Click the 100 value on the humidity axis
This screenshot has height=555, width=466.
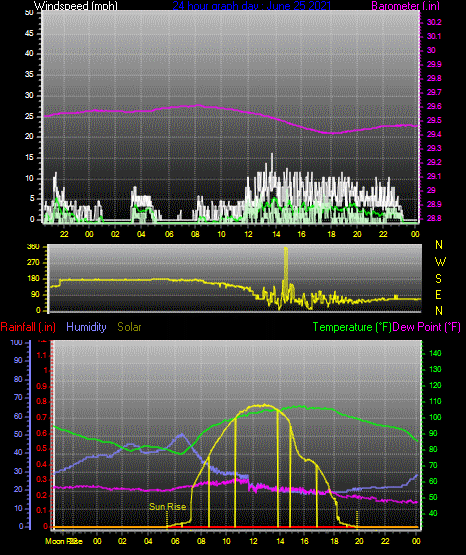point(16,343)
